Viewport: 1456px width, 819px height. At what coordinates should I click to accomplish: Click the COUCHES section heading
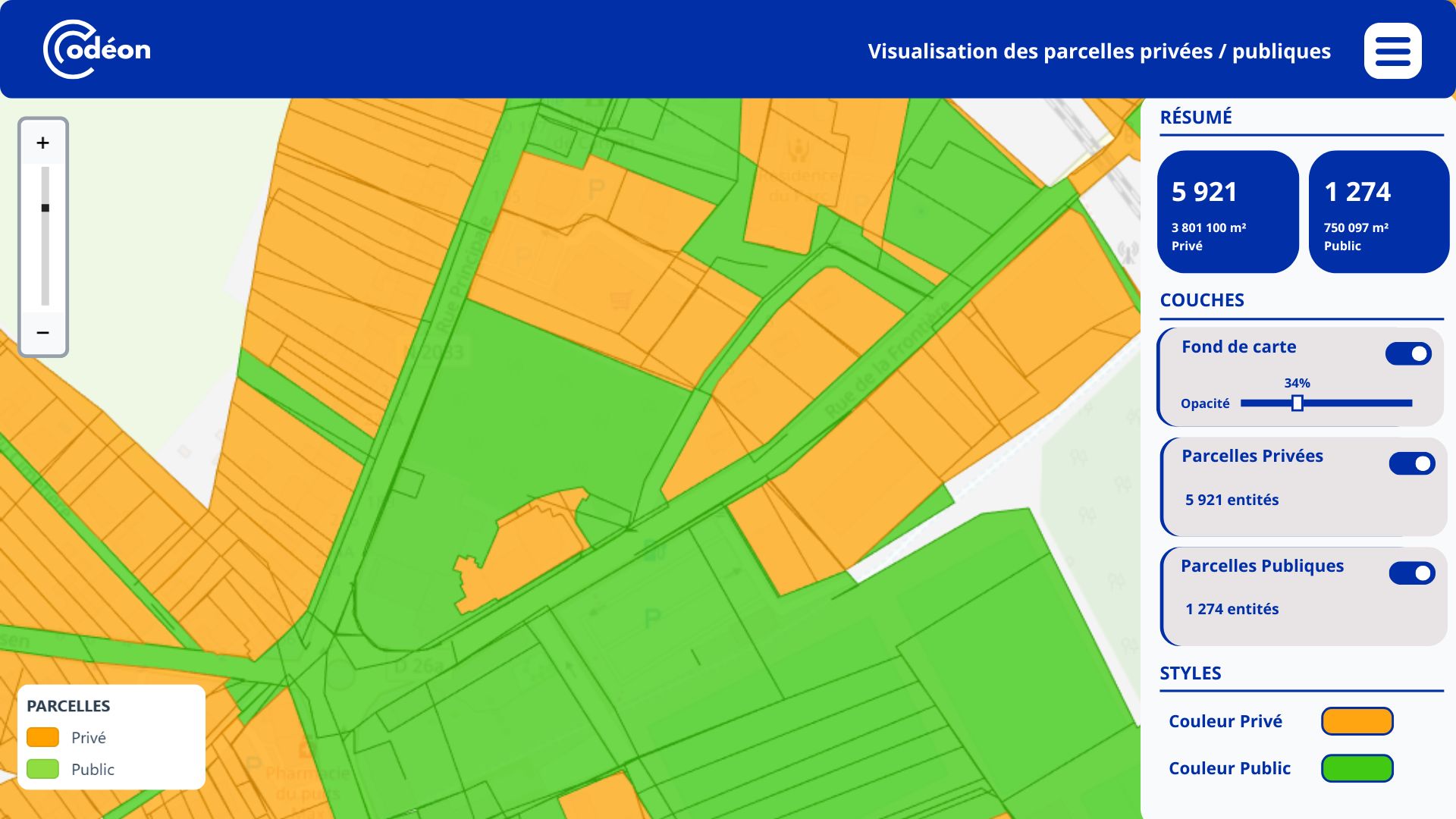coord(1202,300)
